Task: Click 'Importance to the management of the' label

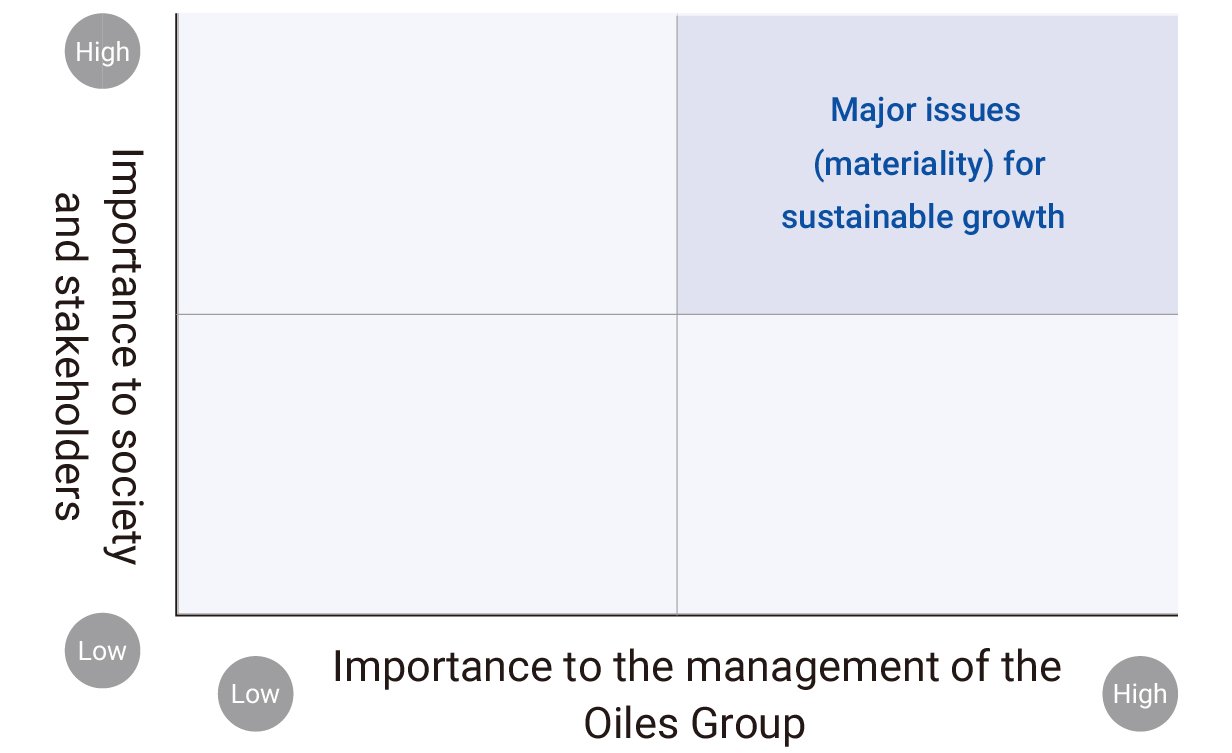Action: tap(697, 666)
